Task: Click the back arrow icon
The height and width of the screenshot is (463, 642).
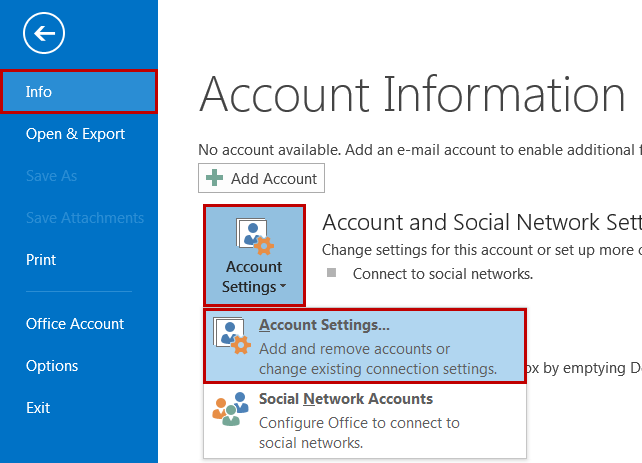Action: point(44,34)
